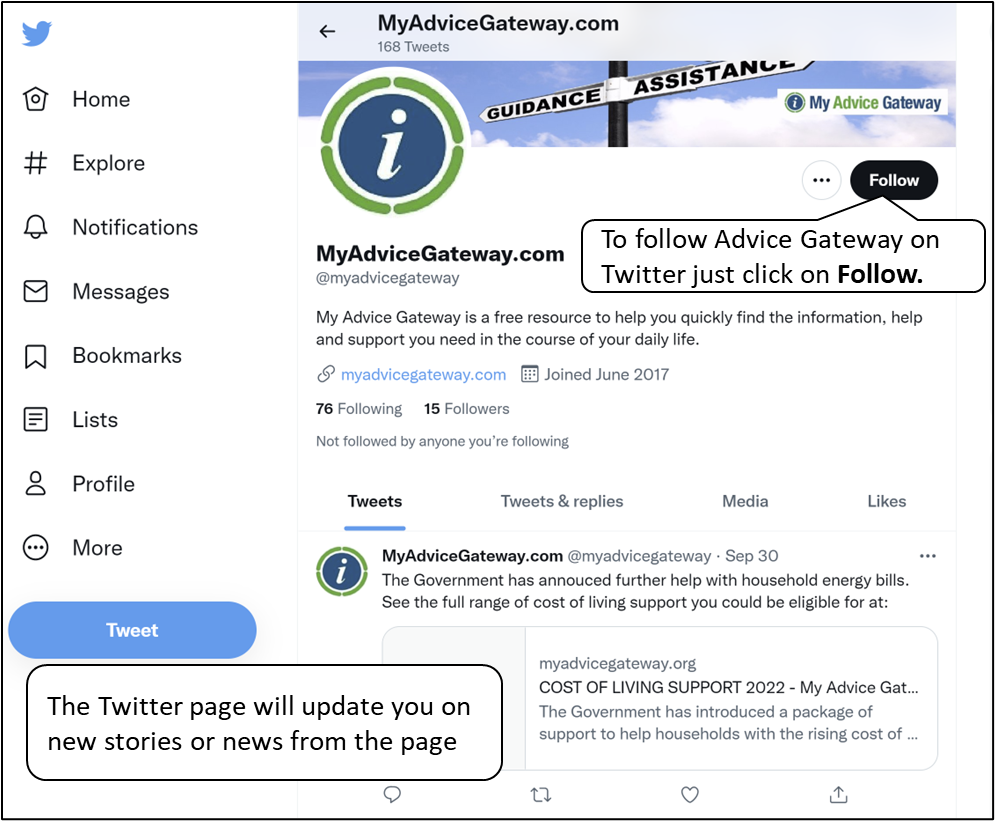The height and width of the screenshot is (821, 995).
Task: Follow MyAdviceGateway.com account
Action: [893, 180]
